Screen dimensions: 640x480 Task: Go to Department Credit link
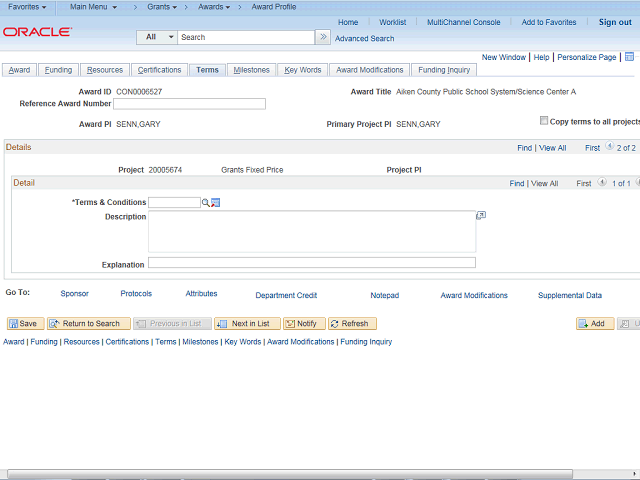pos(286,295)
